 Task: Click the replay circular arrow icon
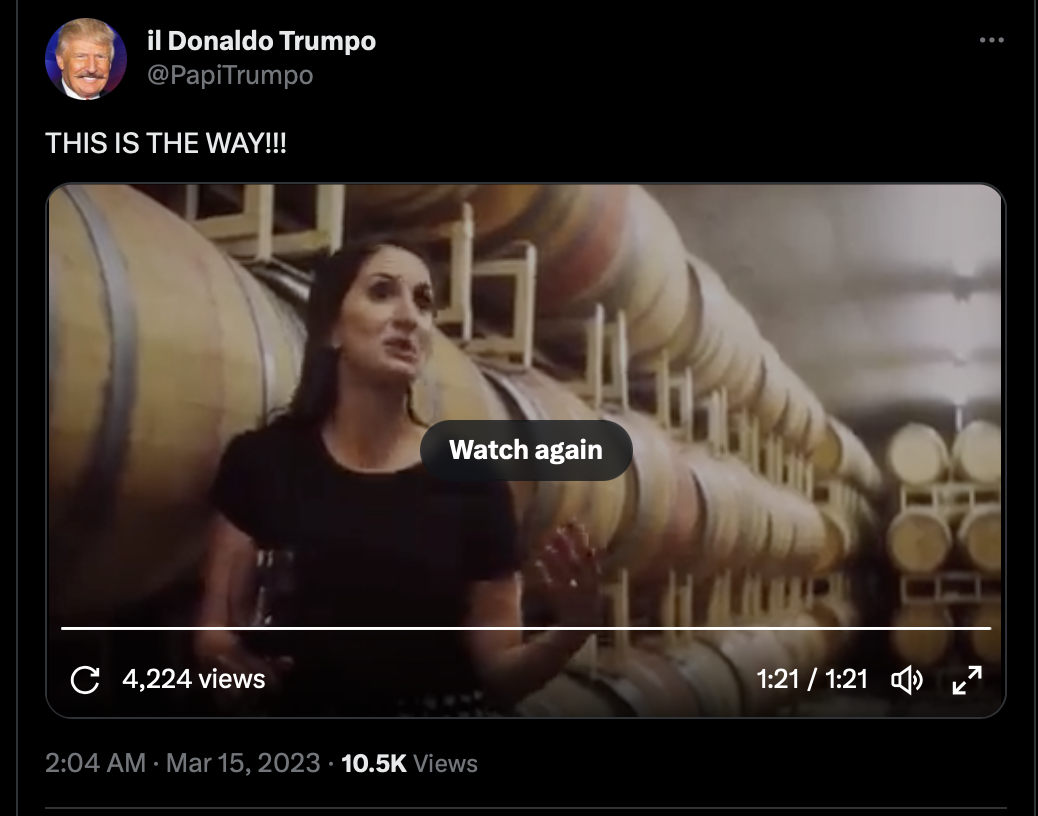tap(85, 680)
